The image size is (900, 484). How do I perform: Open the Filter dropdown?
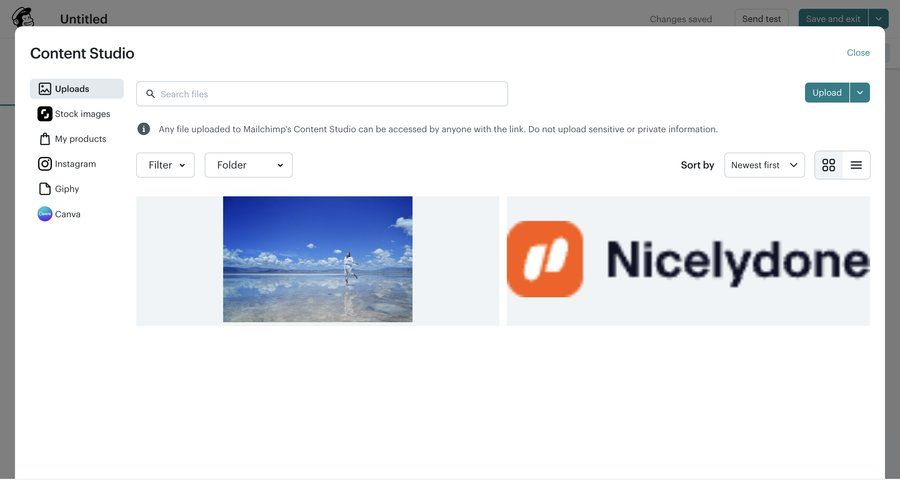(x=165, y=165)
